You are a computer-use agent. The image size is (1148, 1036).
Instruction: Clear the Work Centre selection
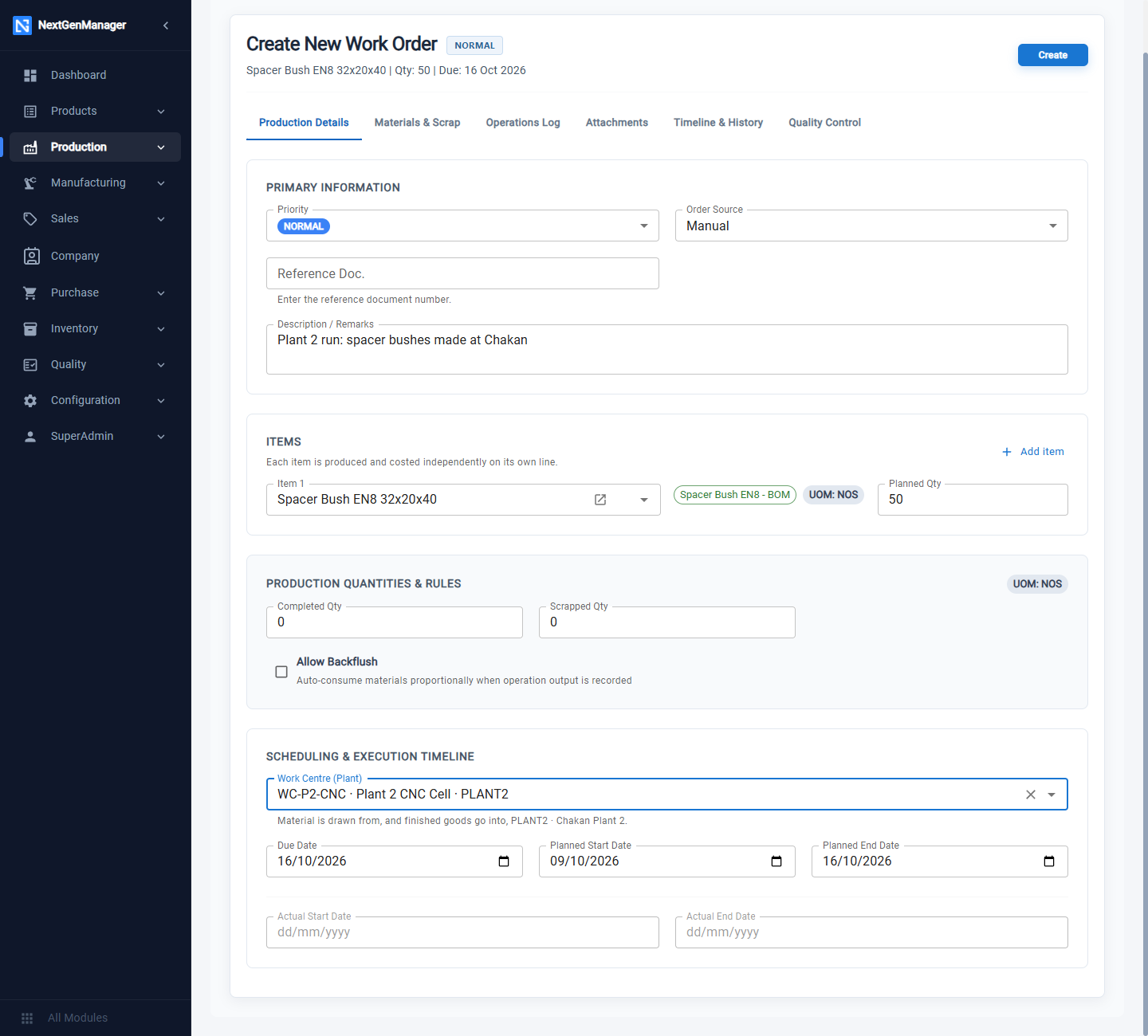[x=1031, y=795]
